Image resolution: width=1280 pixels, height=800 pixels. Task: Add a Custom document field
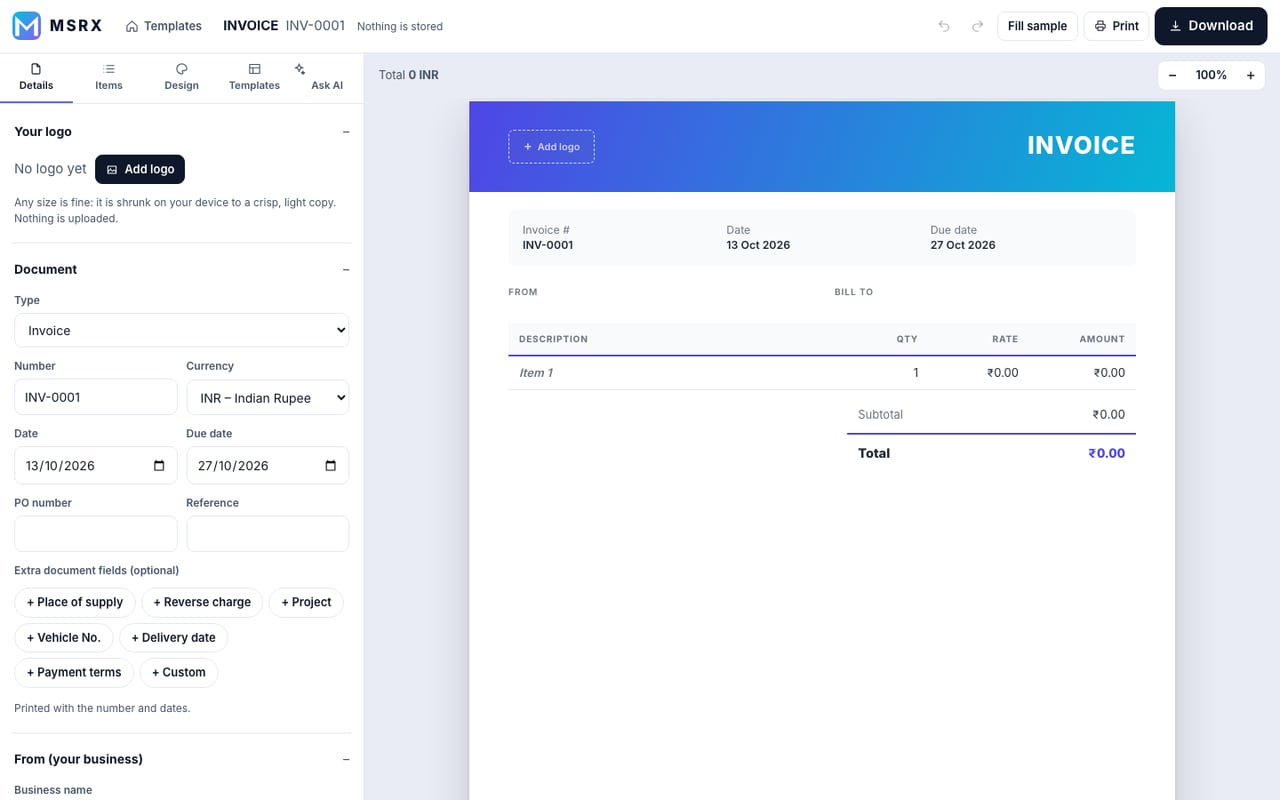[x=179, y=672]
